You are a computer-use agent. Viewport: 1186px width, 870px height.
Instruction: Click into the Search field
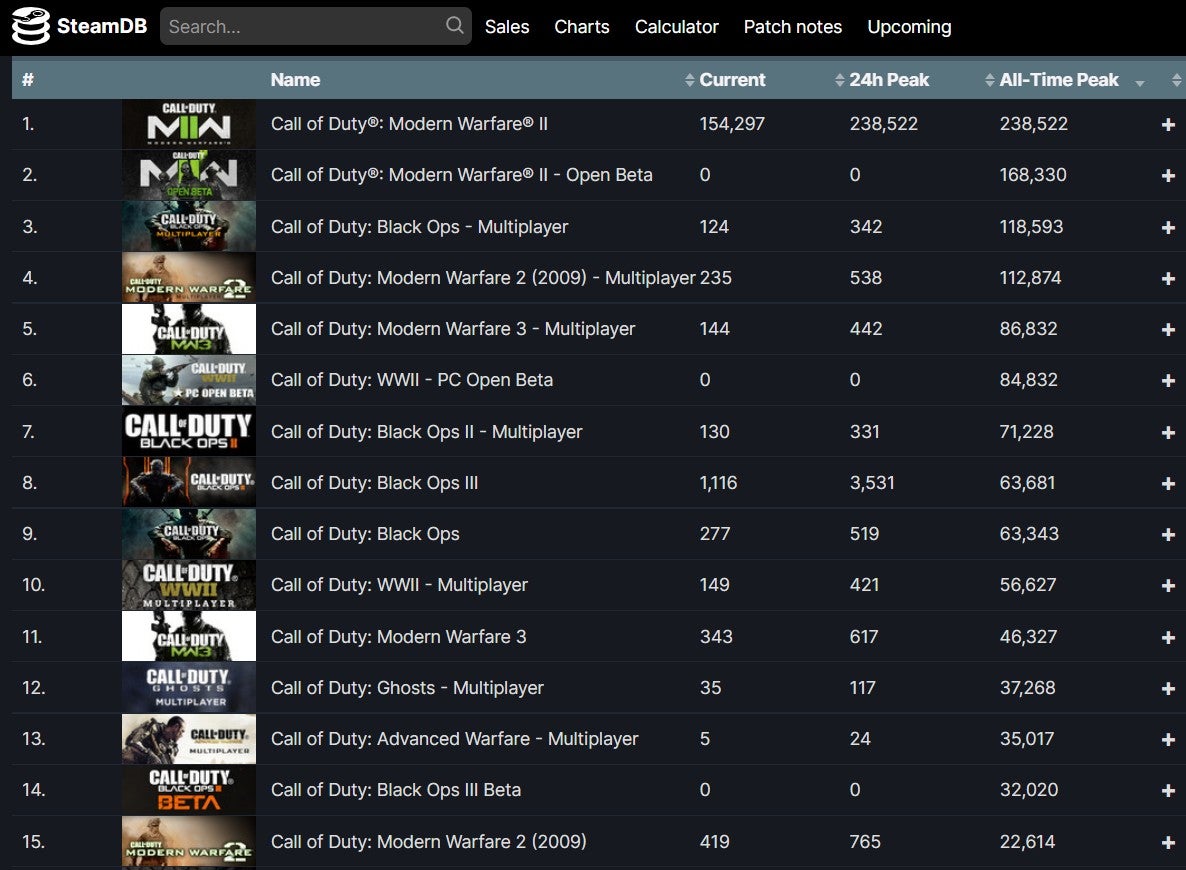click(x=300, y=26)
